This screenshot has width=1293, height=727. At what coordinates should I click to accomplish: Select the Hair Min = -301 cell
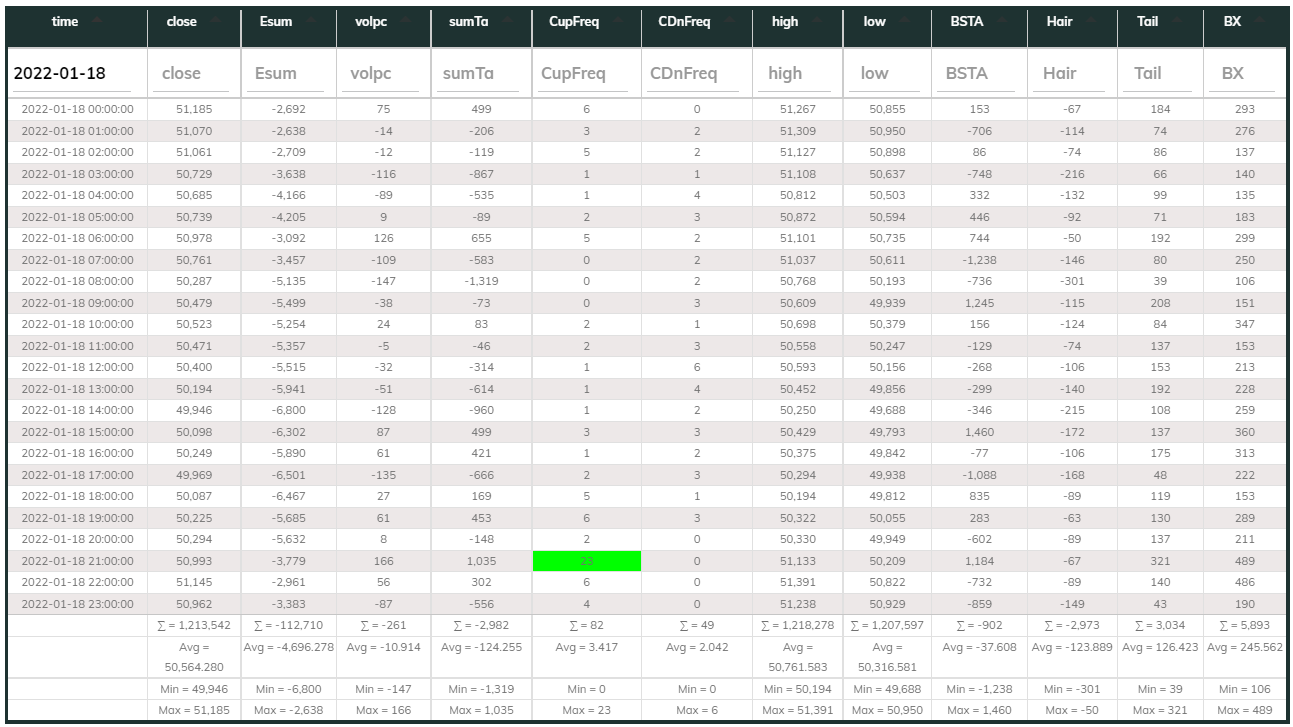[x=1072, y=689]
